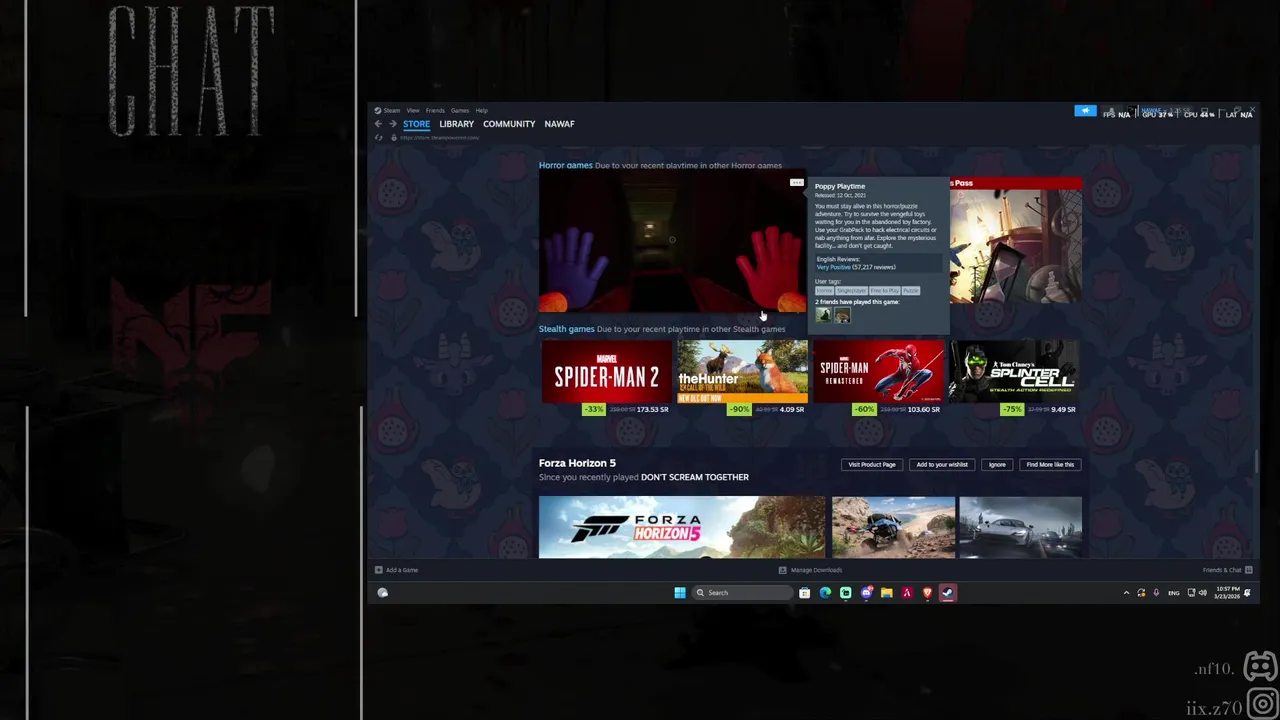
Task: Open Tom Clancy's Splinter Cell capsule
Action: tap(1014, 371)
